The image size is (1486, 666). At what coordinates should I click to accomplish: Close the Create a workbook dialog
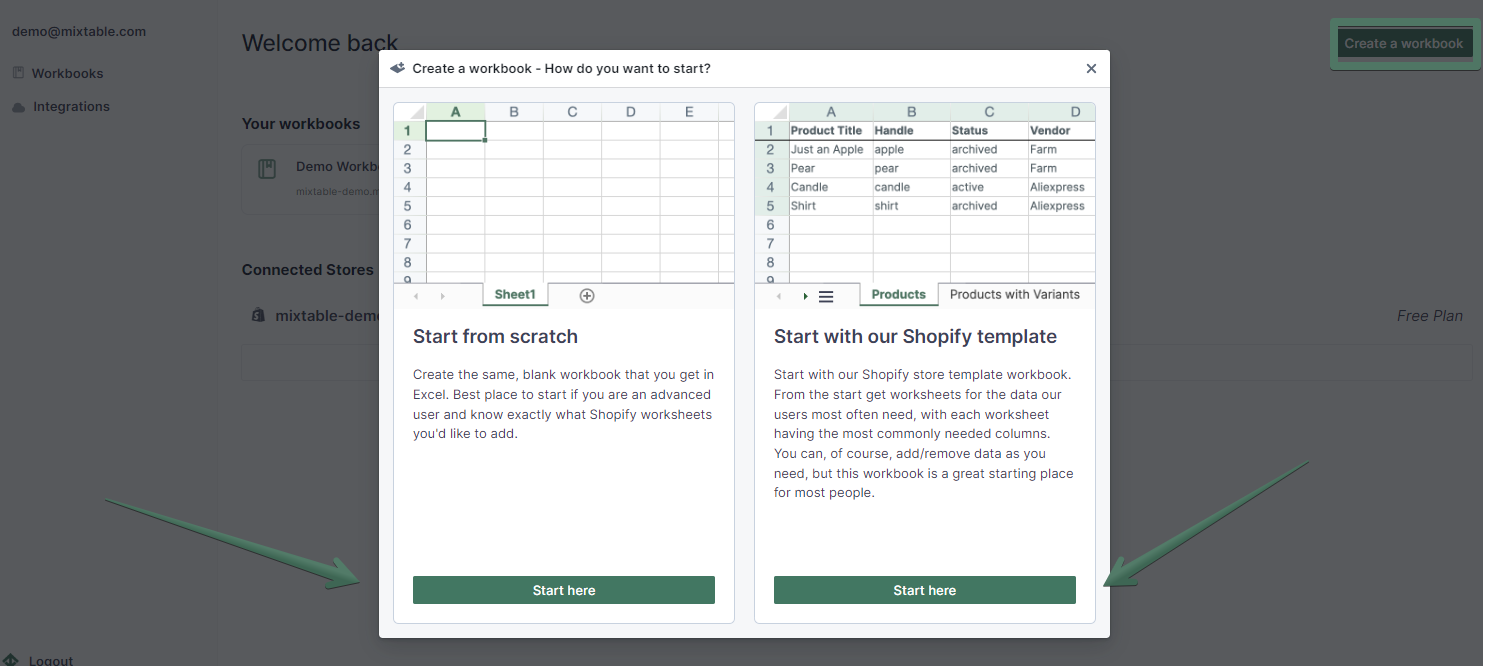(x=1091, y=69)
